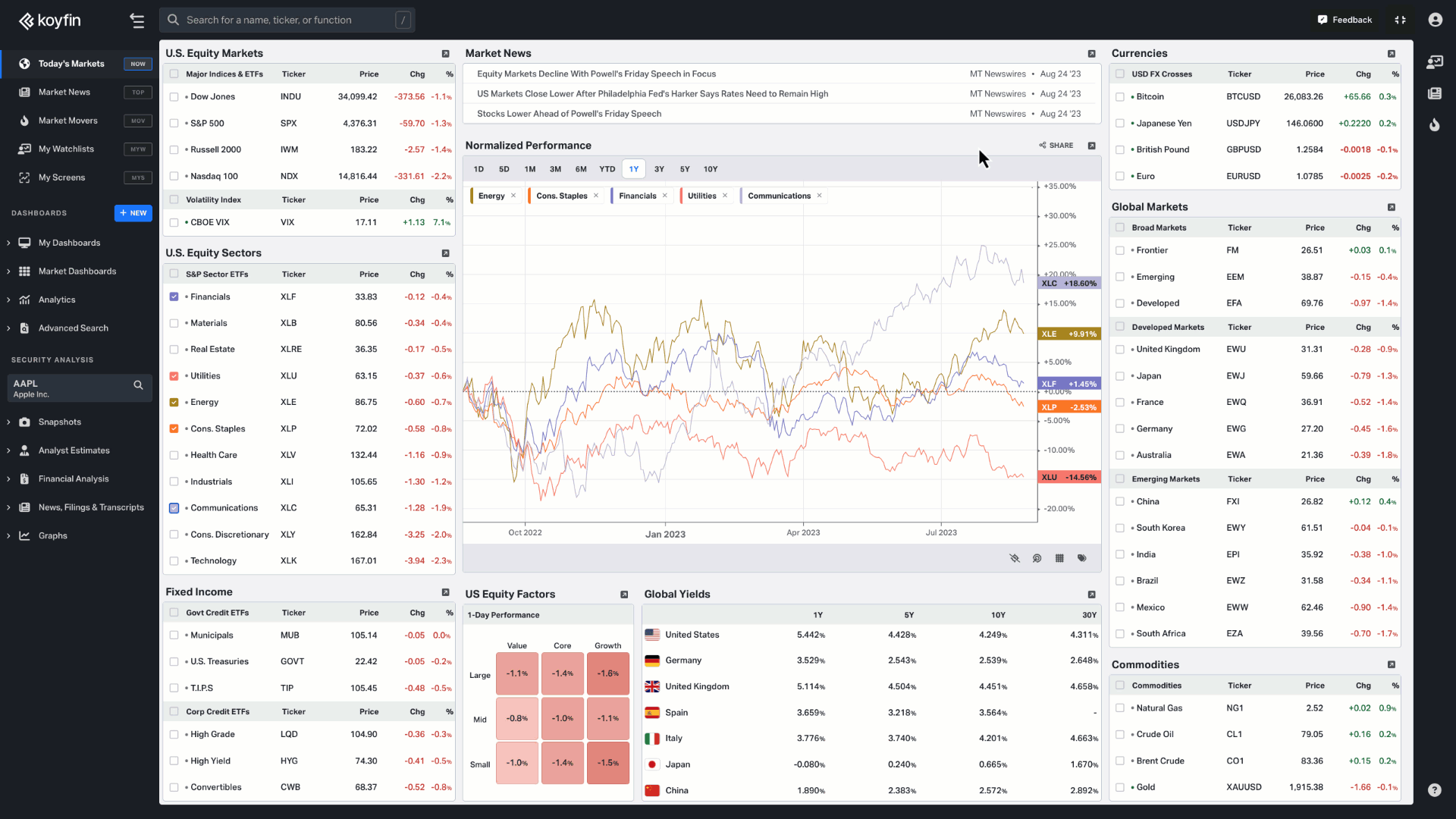Click the circular refresh icon below chart
This screenshot has width=1456, height=819.
point(1037,558)
